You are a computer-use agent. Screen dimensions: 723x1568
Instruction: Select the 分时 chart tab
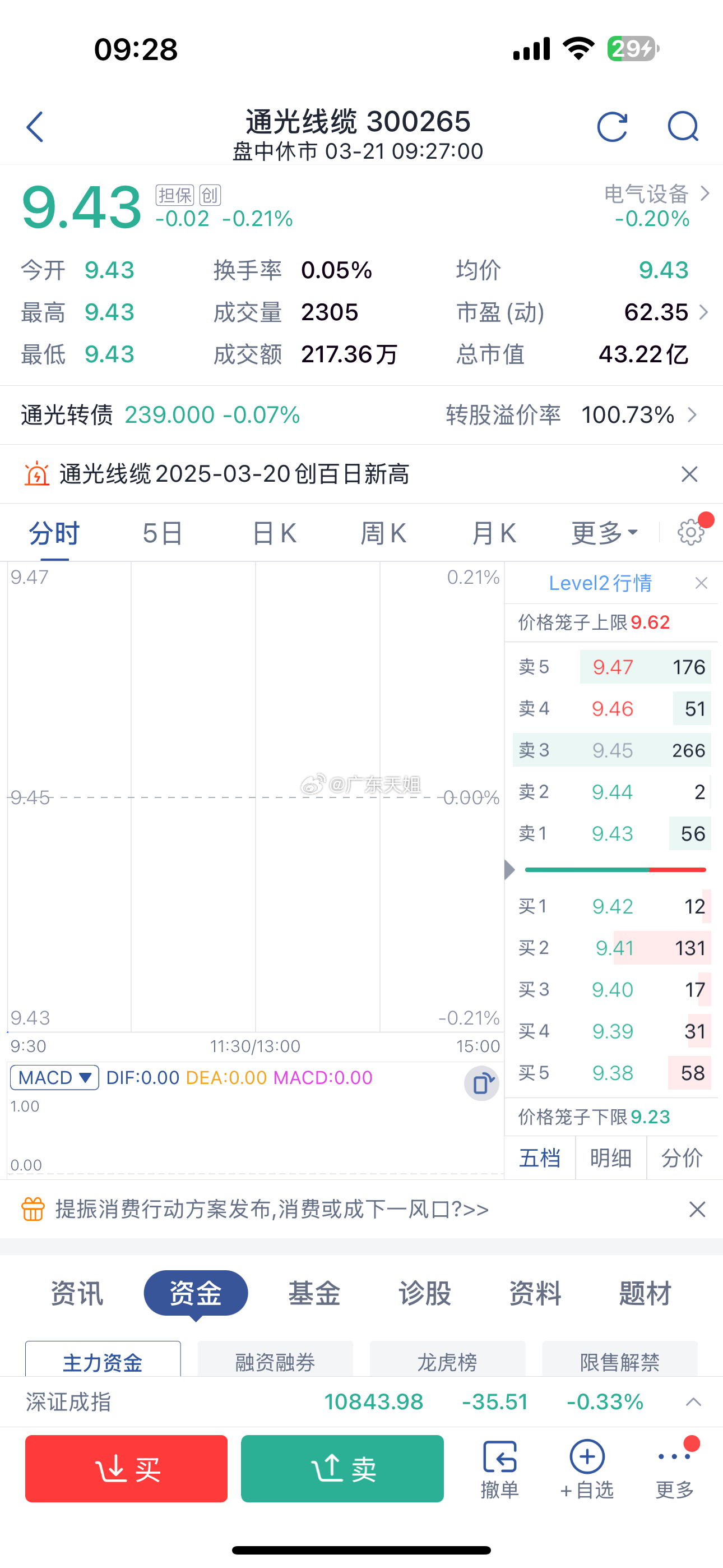(x=54, y=533)
